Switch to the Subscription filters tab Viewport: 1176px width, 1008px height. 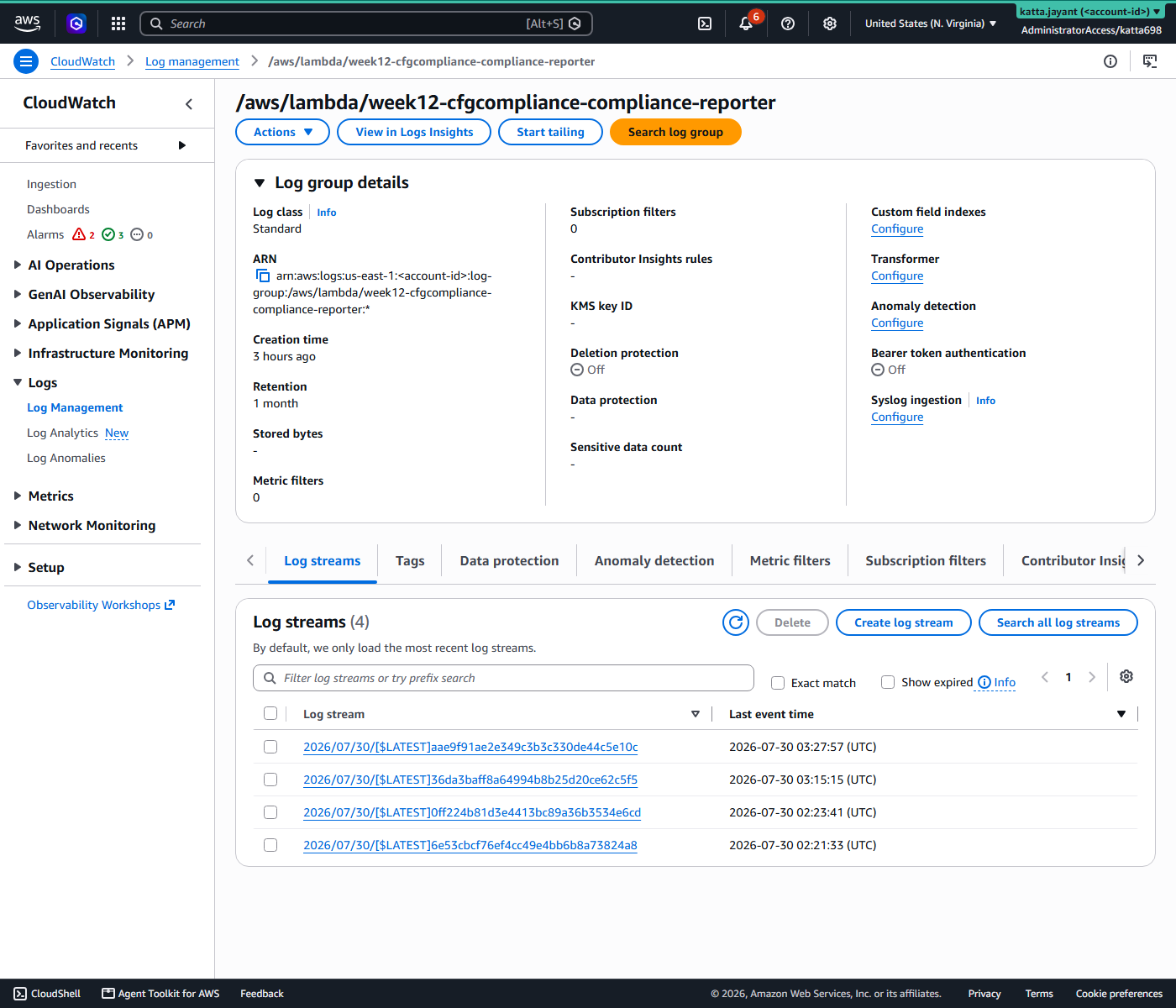tap(926, 561)
